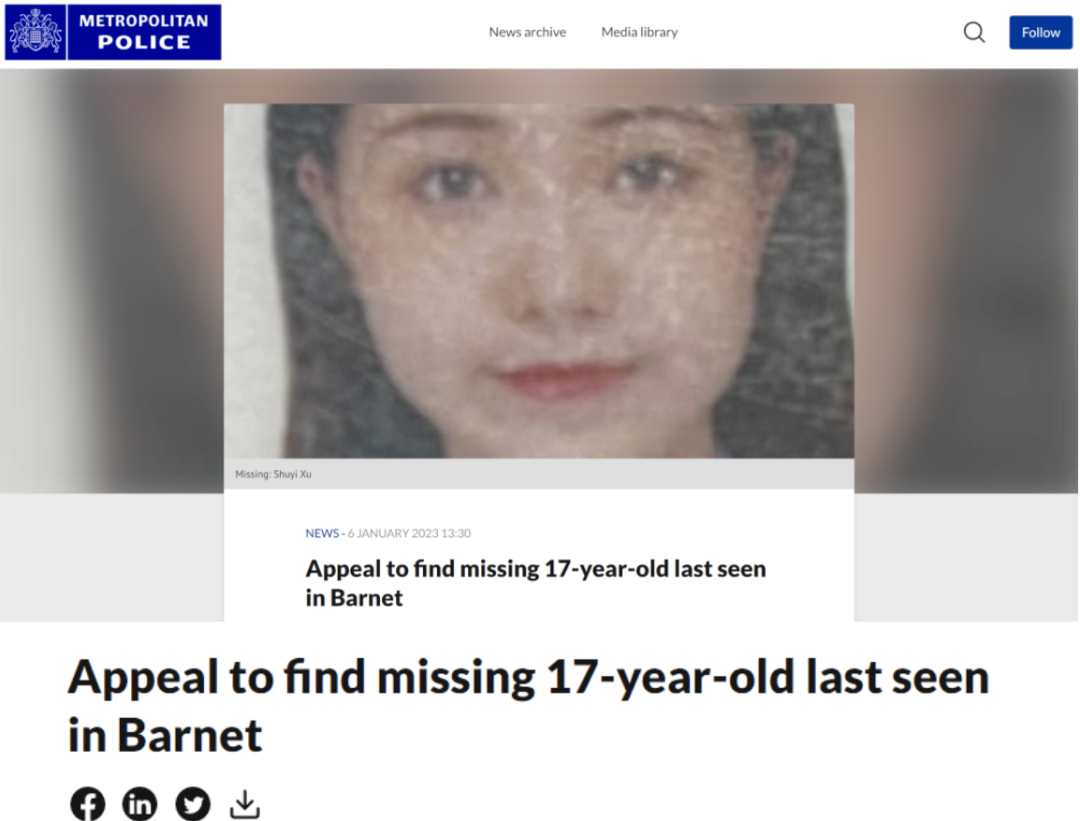Screen dimensions: 1080x821
Task: Share article on LinkedIn
Action: point(140,803)
